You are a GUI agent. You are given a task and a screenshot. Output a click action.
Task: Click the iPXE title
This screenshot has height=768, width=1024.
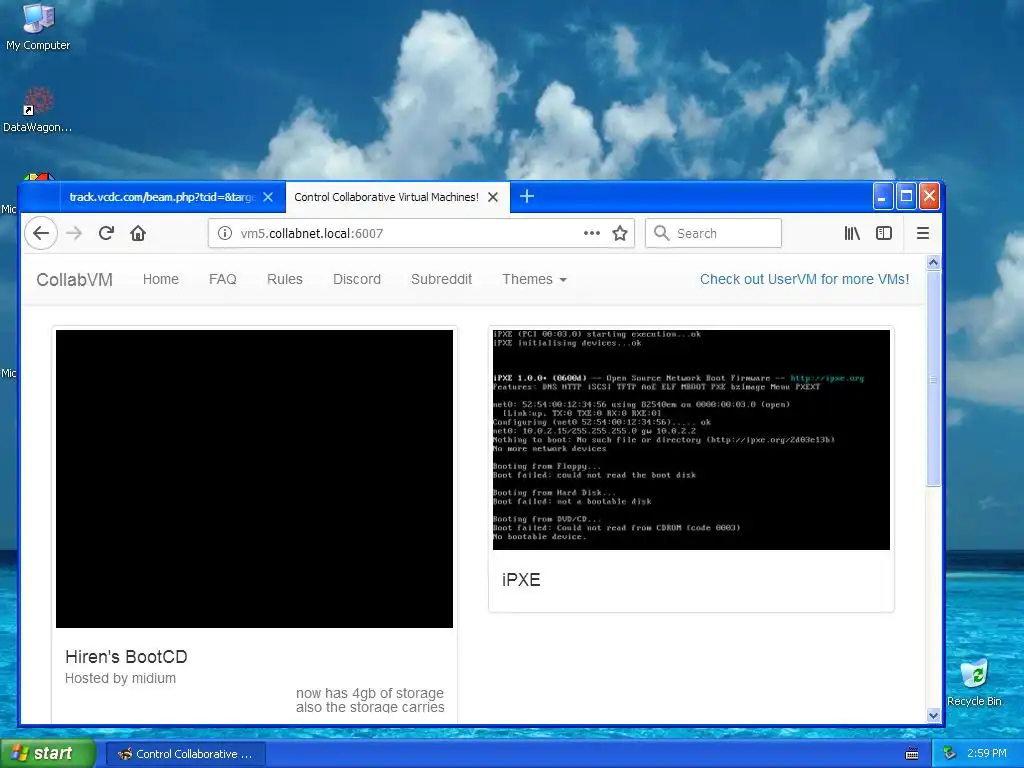pos(521,579)
